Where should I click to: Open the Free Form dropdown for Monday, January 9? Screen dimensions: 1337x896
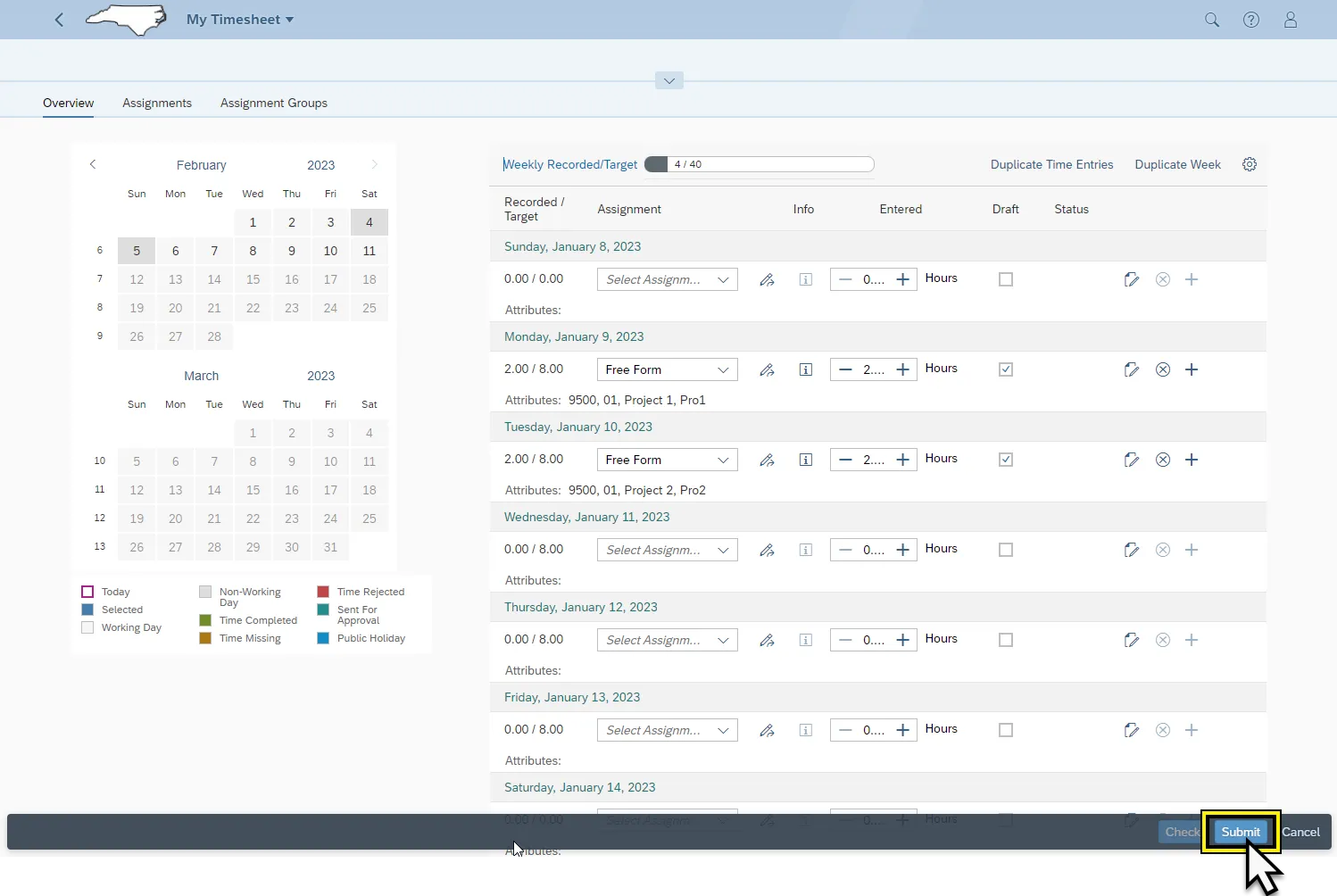click(668, 369)
